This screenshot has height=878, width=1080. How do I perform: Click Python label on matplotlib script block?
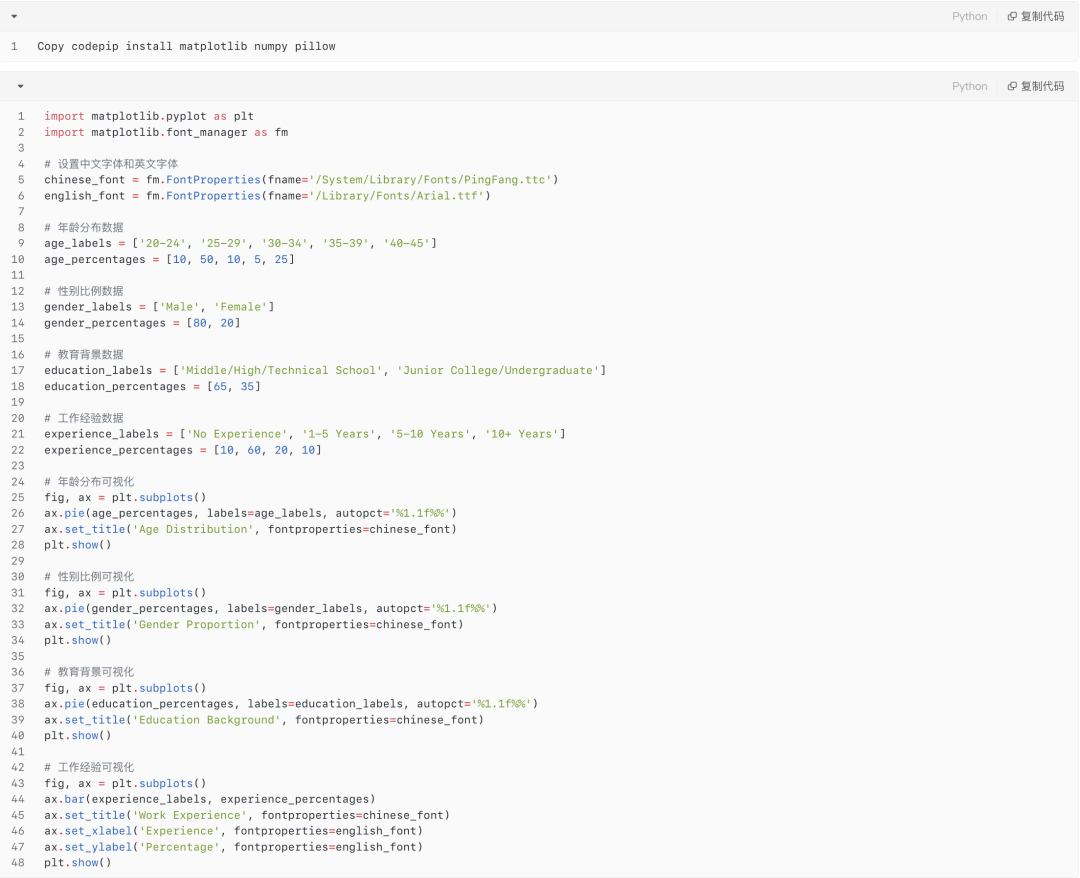tap(969, 86)
